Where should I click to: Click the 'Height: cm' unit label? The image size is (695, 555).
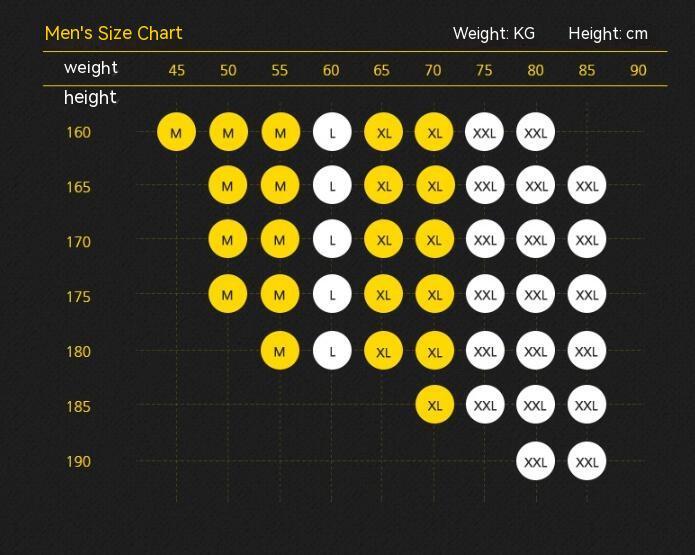pos(608,33)
